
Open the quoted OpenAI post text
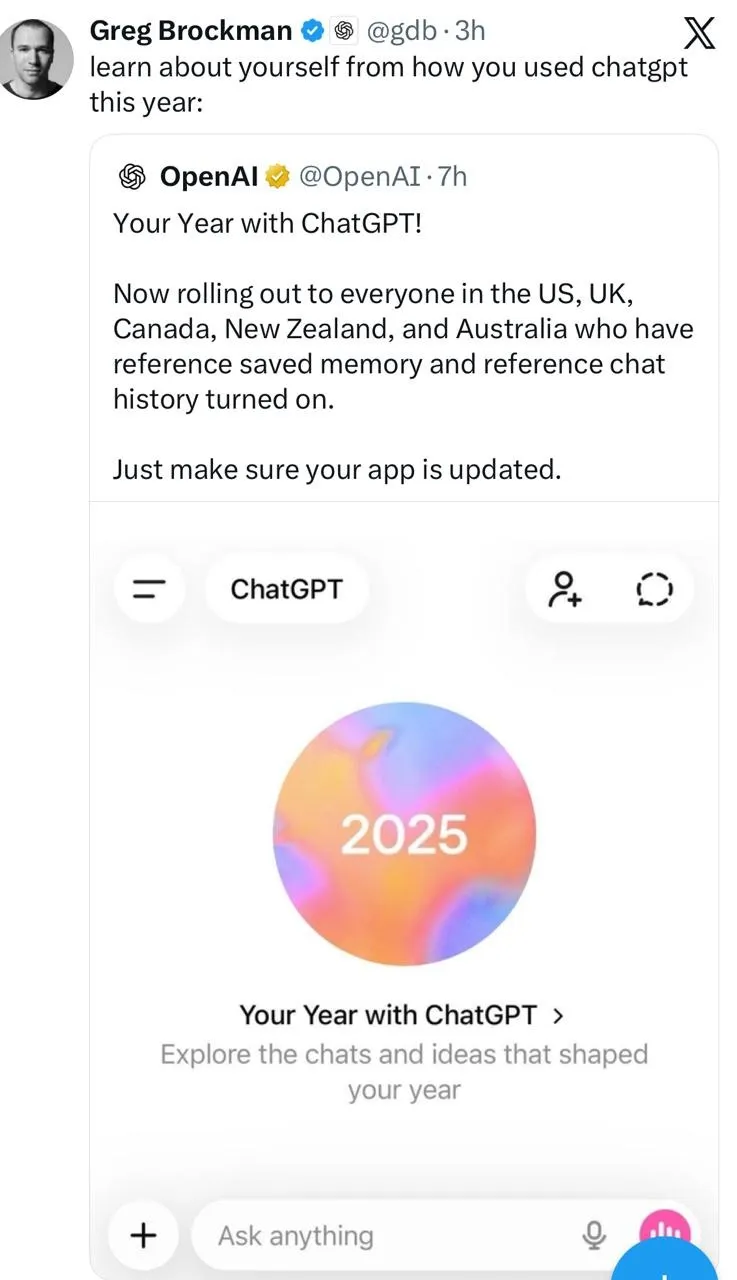click(x=402, y=345)
